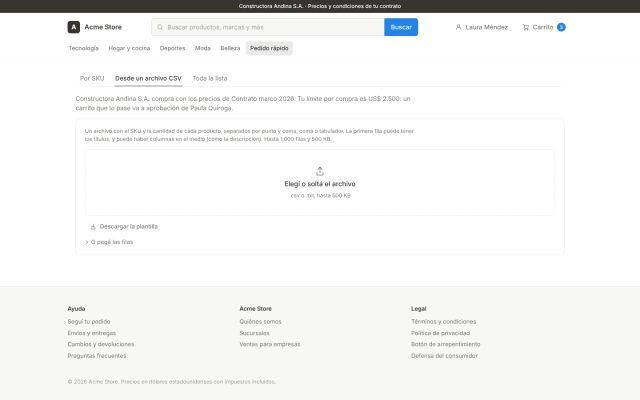Open Seguí tu pedido footer link
Screen dimensions: 640x400
pos(89,322)
